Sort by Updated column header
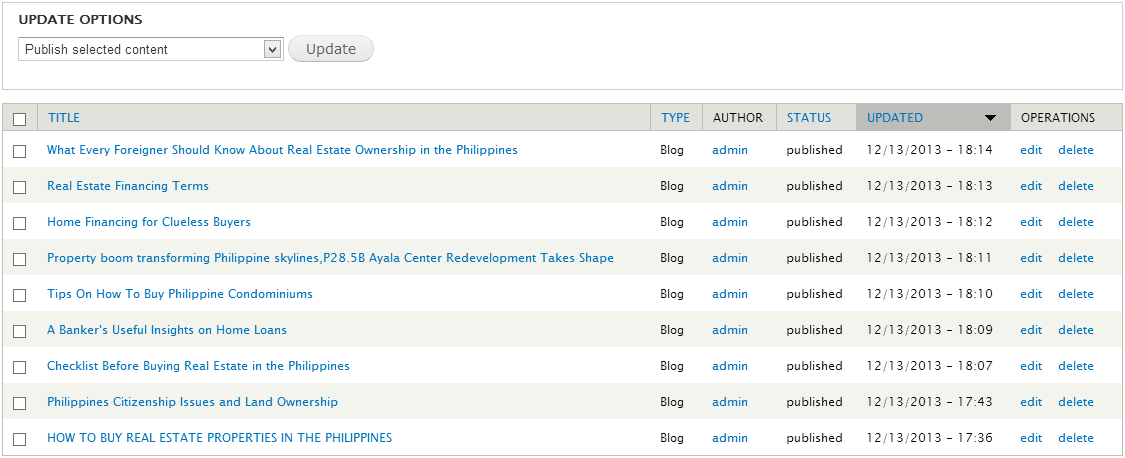 (x=894, y=118)
